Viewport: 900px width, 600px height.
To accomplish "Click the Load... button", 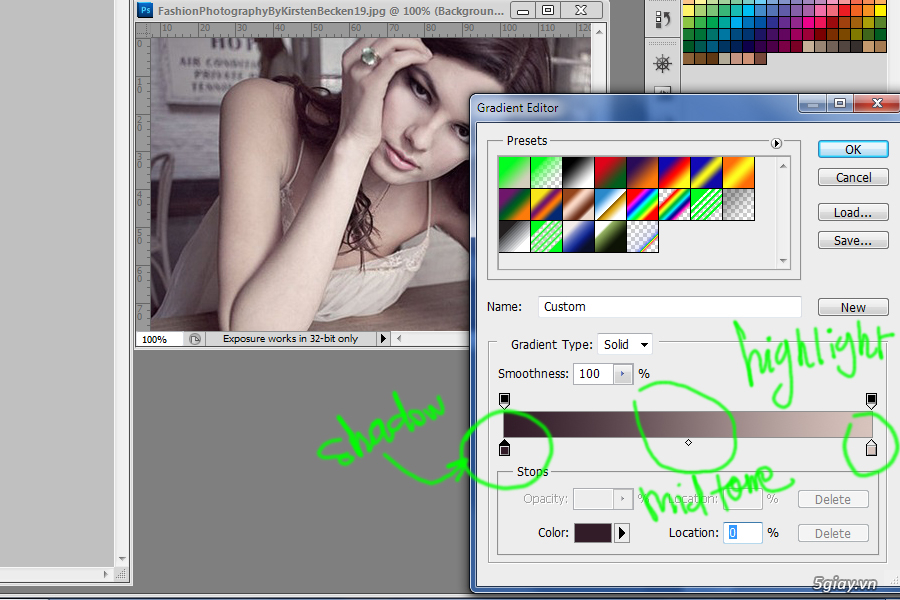I will [852, 212].
